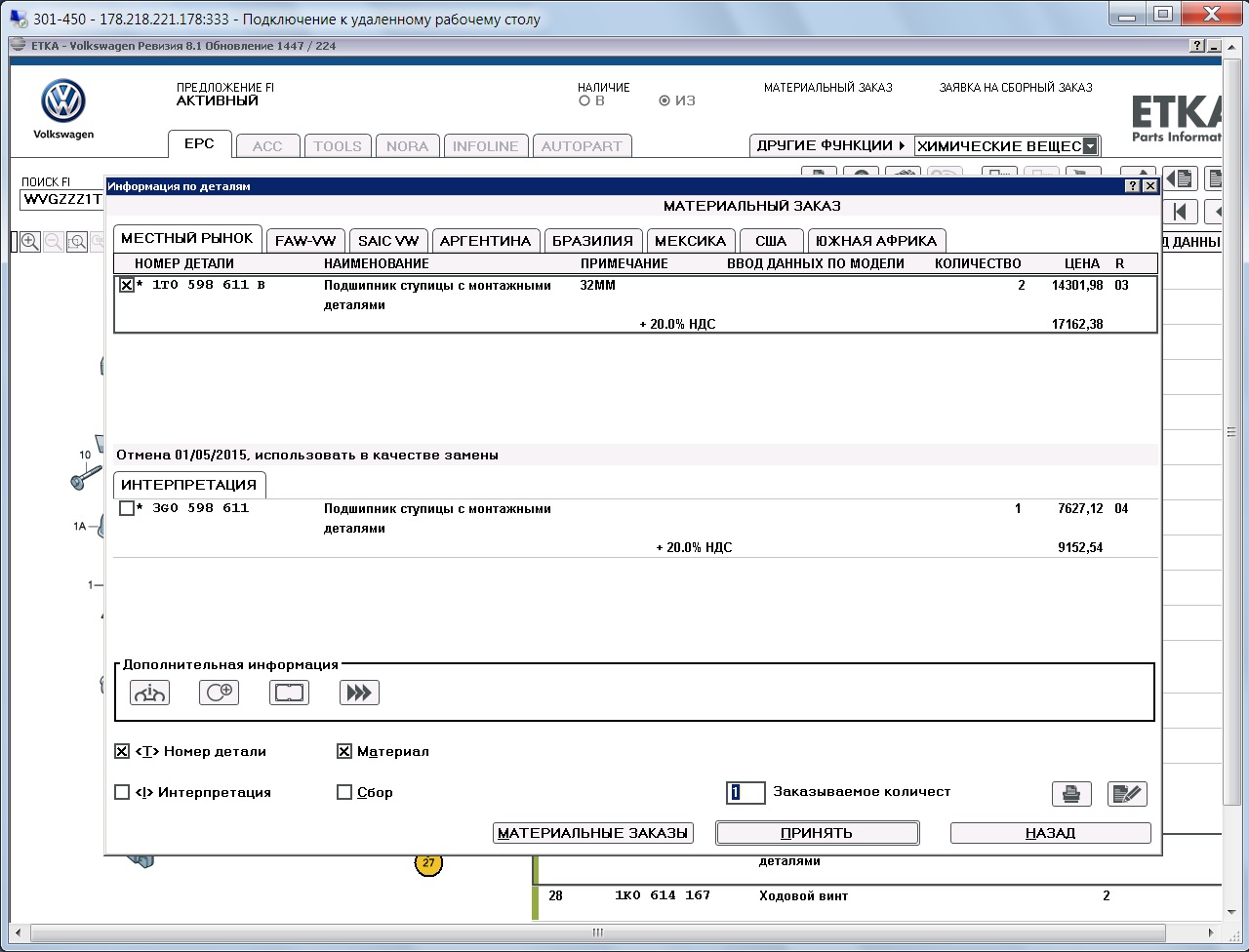This screenshot has width=1249, height=952.
Task: Open the notes edit pencil icon
Action: pos(1127,793)
